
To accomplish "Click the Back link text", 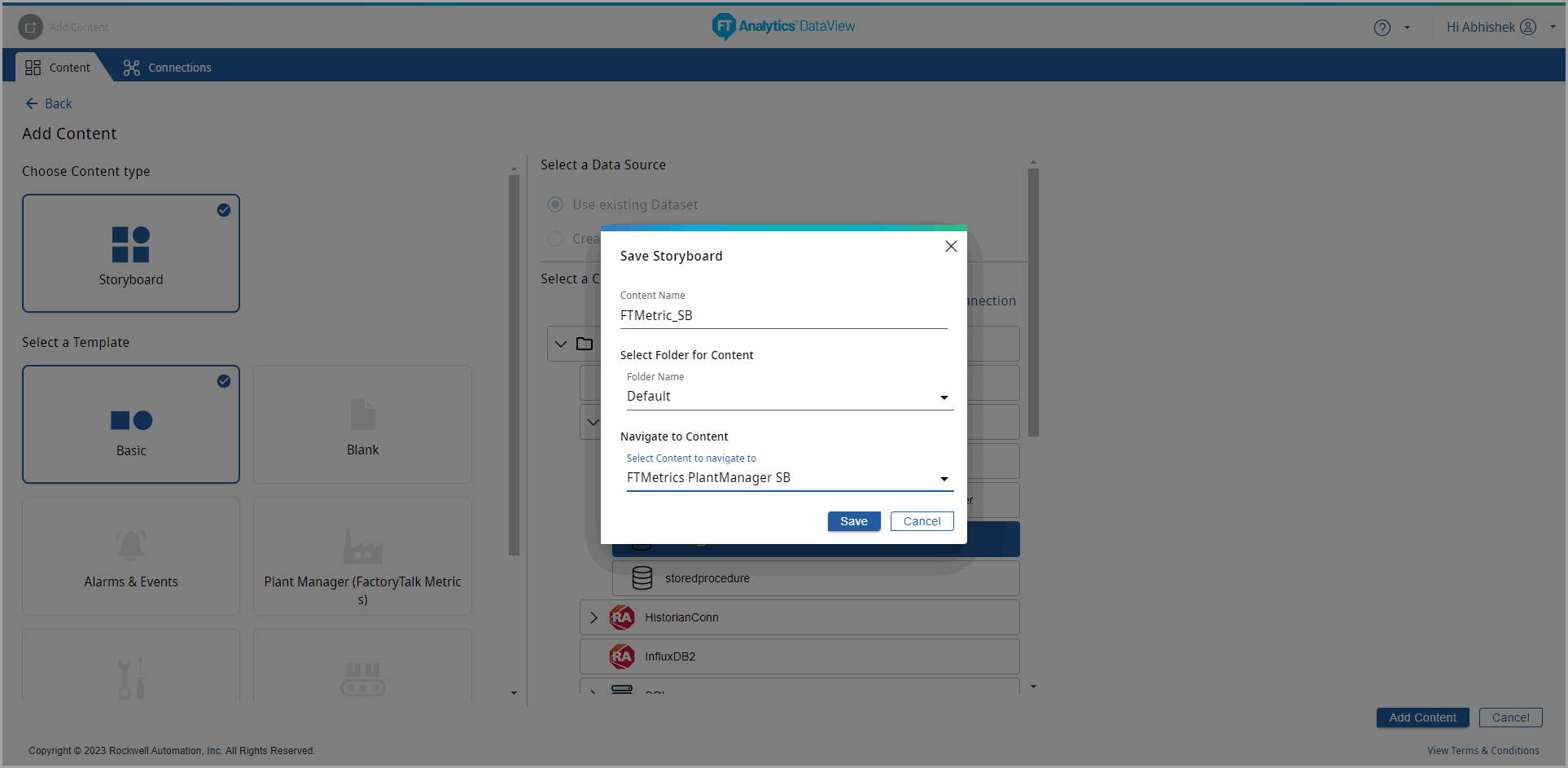I will (x=59, y=103).
